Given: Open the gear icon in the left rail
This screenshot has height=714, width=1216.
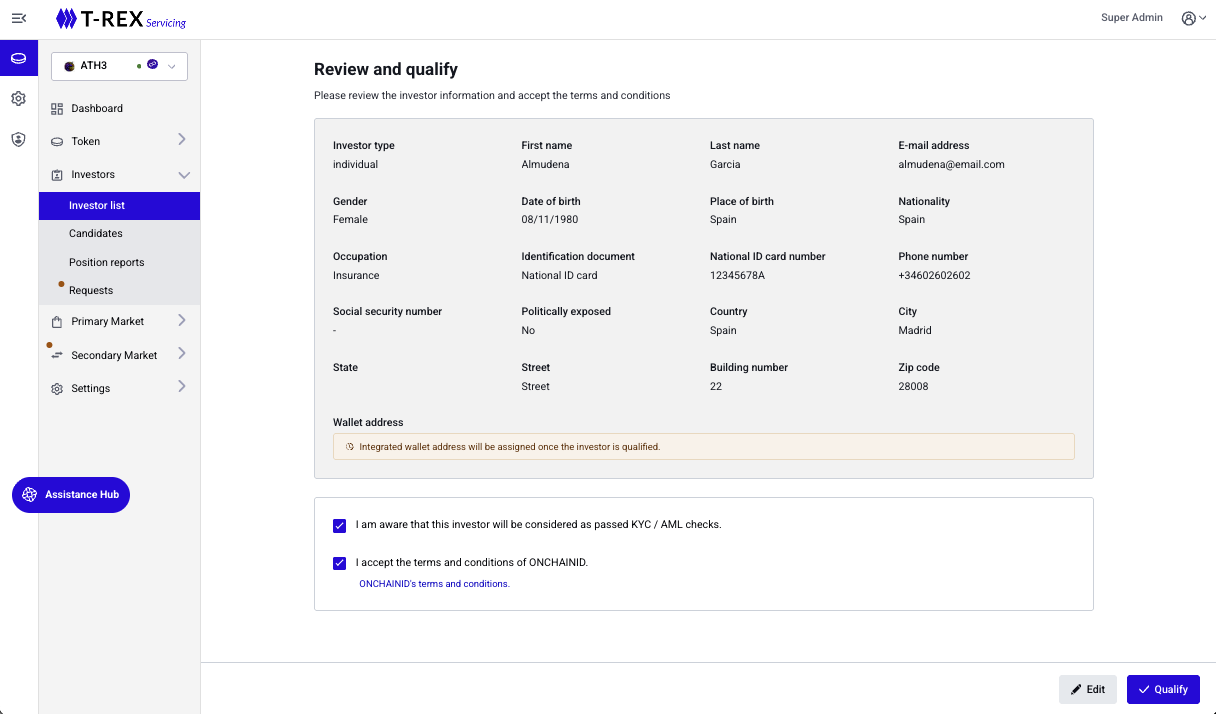Looking at the screenshot, I should tap(18, 99).
